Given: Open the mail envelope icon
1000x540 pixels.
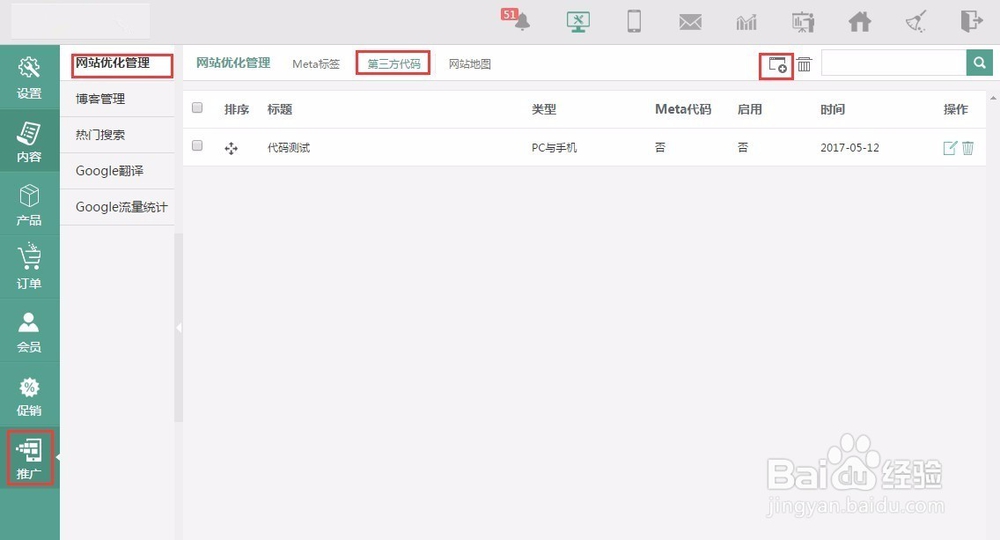Looking at the screenshot, I should point(690,22).
